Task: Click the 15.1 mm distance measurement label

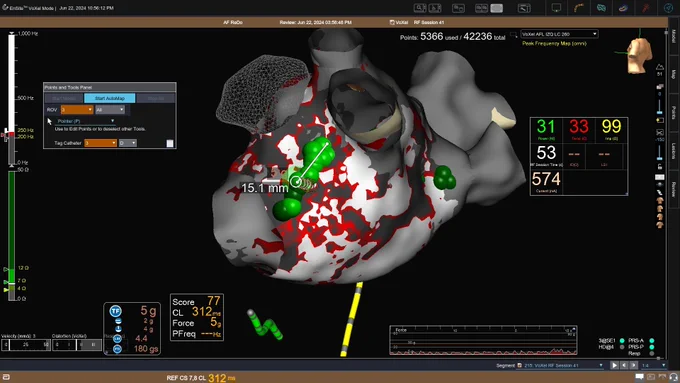Action: pyautogui.click(x=265, y=188)
